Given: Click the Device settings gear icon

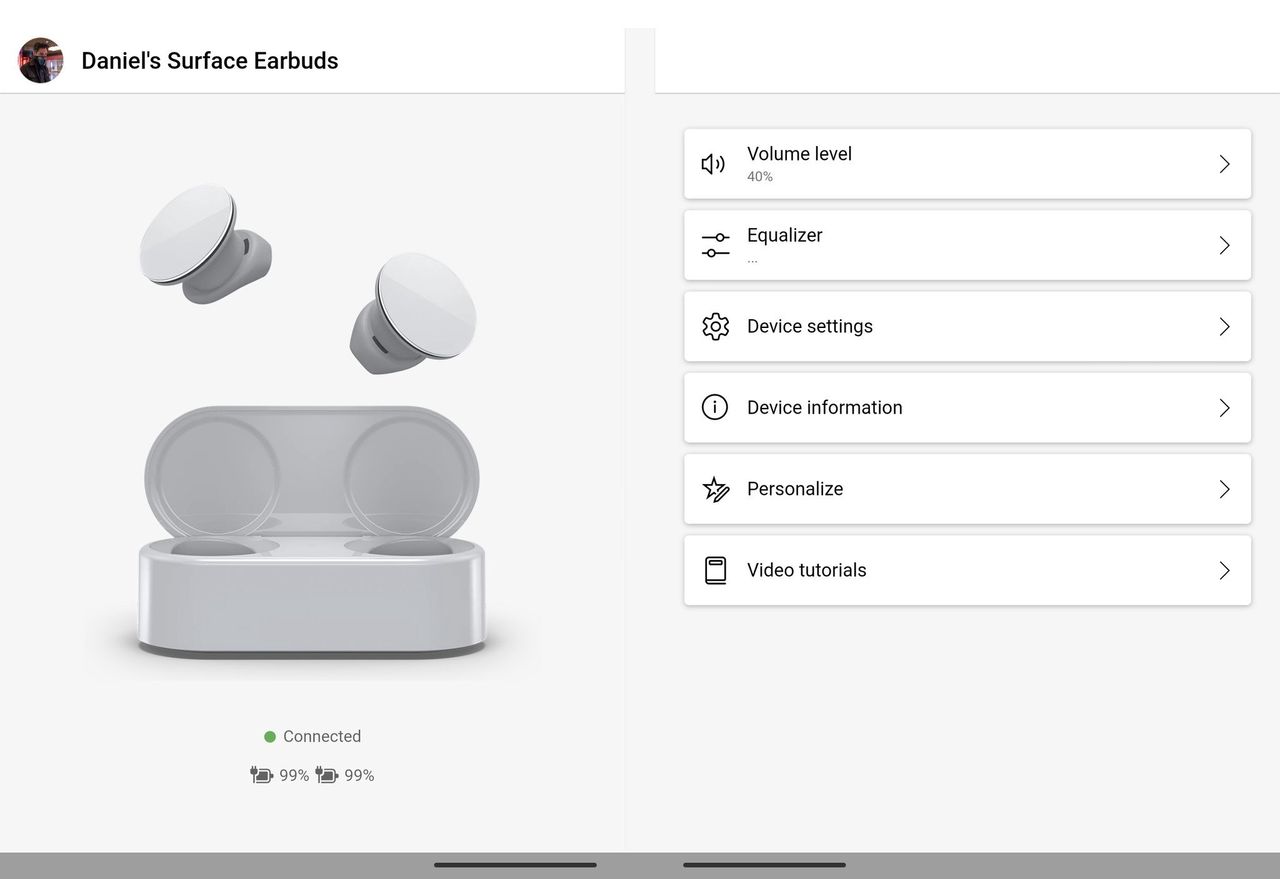Looking at the screenshot, I should 715,326.
